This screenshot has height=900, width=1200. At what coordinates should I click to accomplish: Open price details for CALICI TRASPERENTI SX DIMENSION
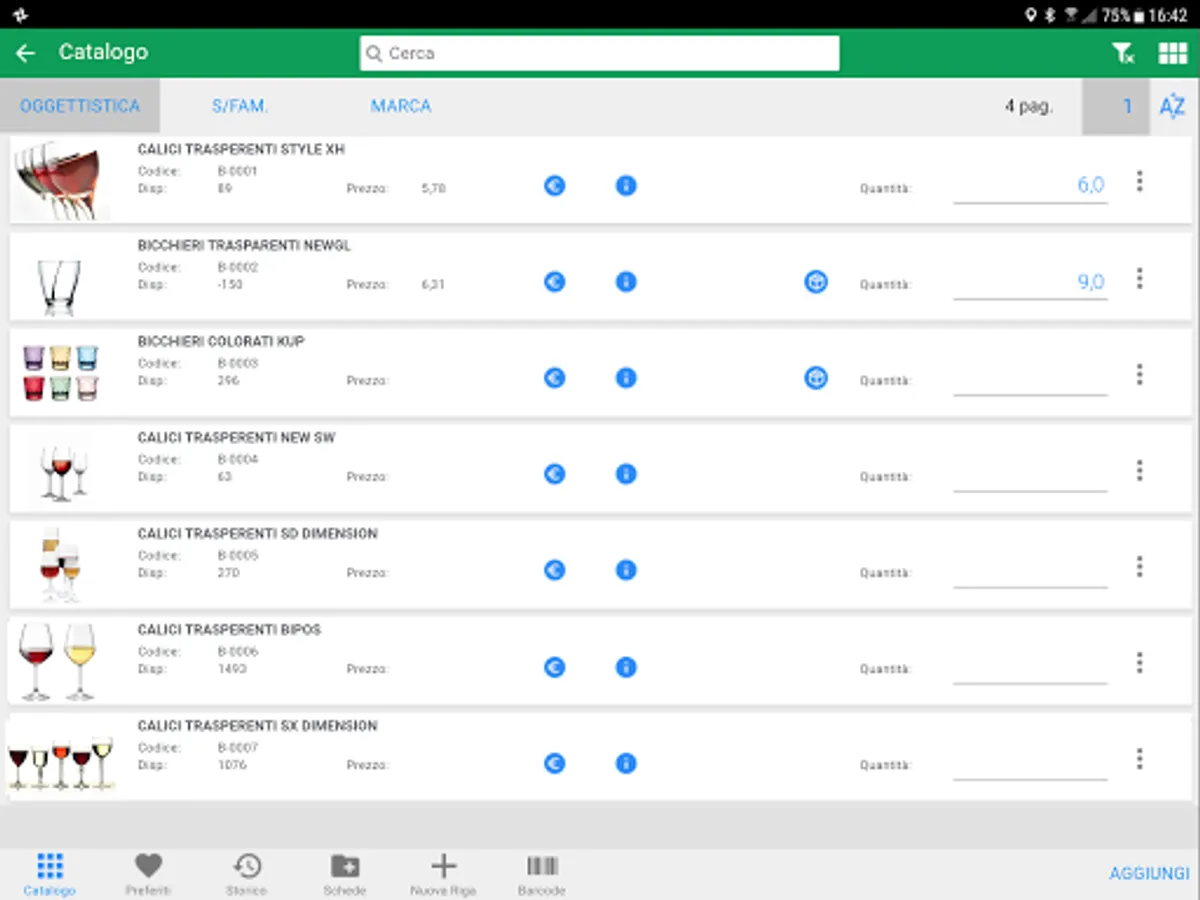[555, 763]
